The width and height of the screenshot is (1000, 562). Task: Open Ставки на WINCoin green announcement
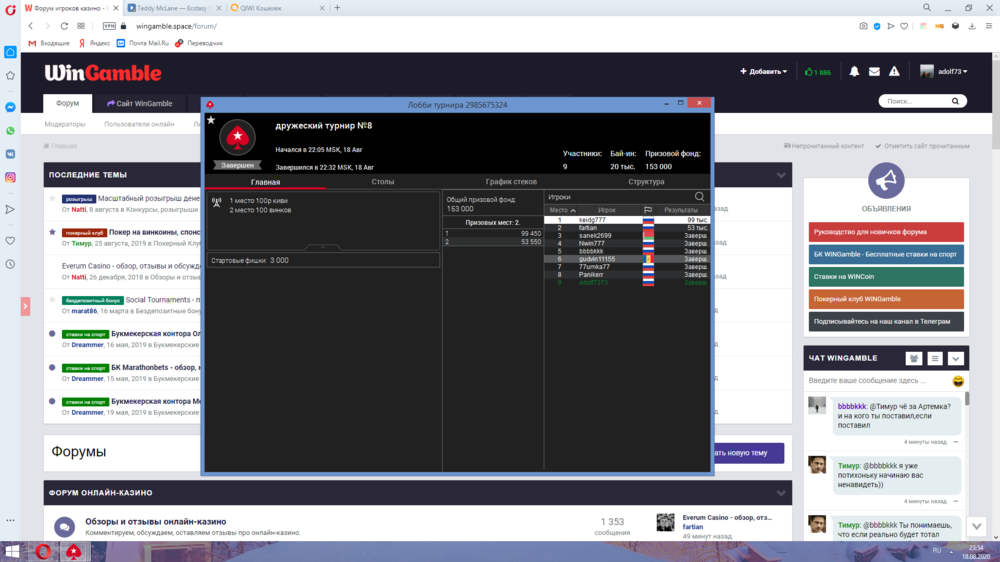pos(886,277)
